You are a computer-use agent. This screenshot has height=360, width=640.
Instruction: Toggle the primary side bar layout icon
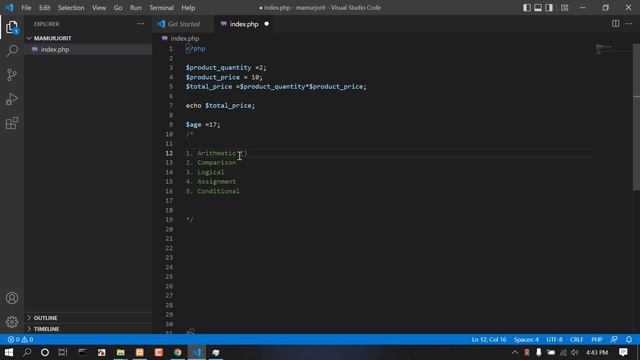[527, 8]
